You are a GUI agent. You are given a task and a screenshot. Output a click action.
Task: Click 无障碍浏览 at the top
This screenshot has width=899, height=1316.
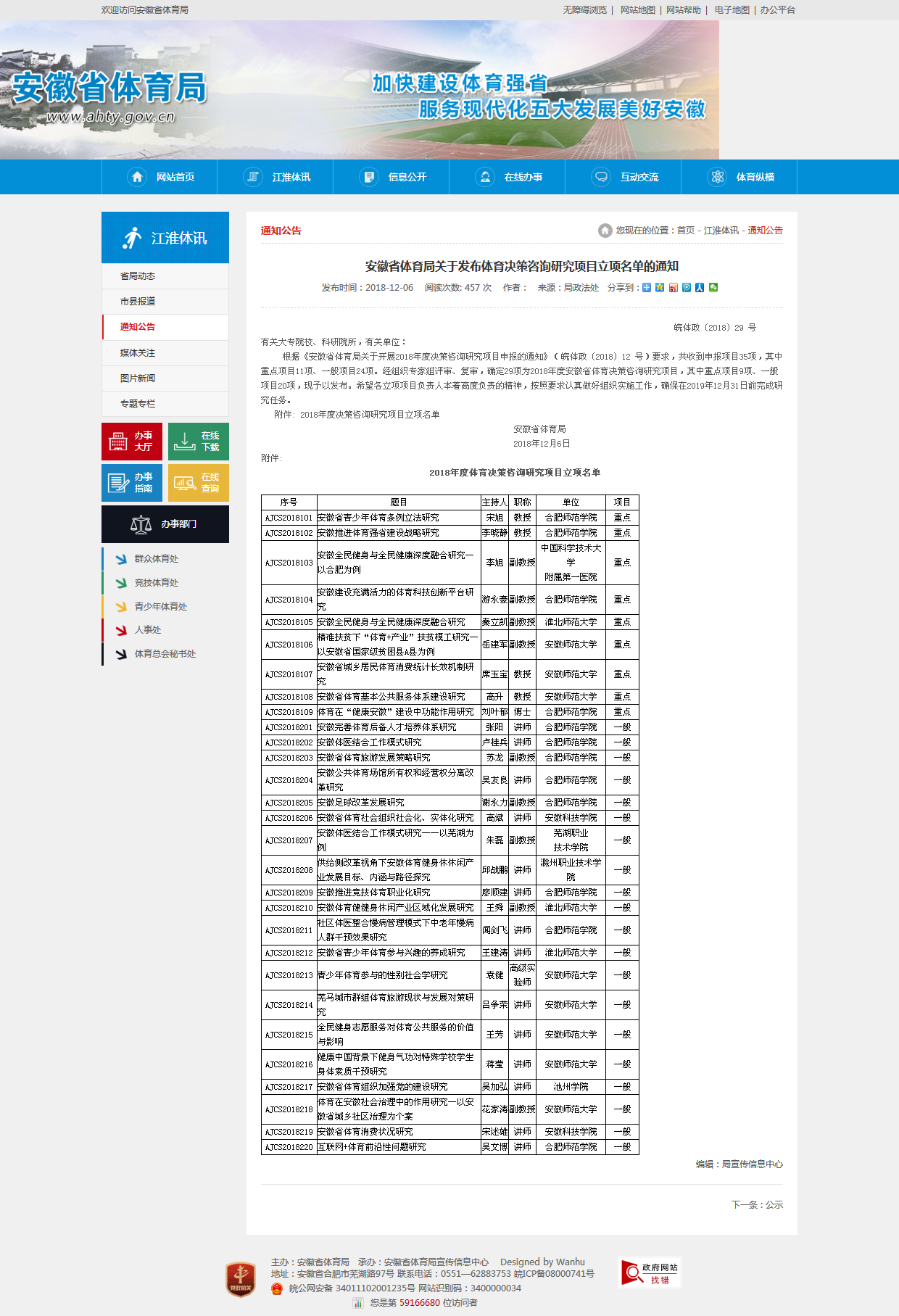pos(584,10)
